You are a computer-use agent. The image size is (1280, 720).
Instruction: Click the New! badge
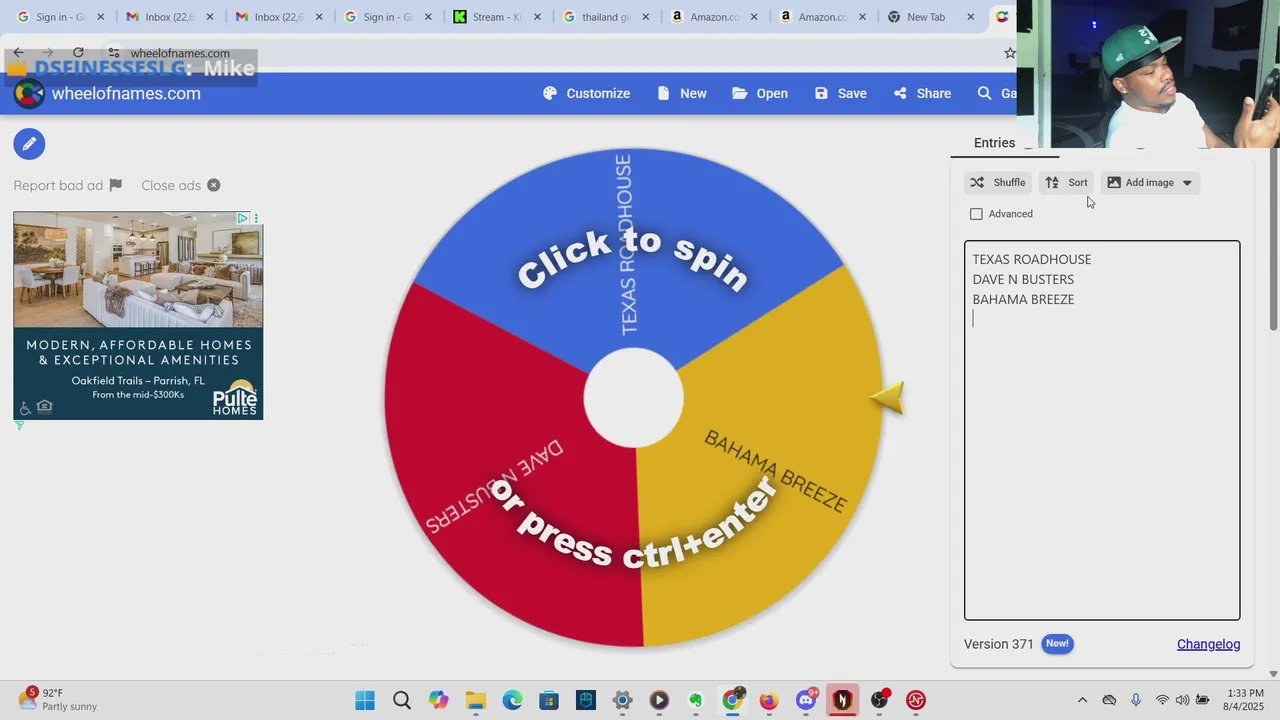[x=1057, y=644]
